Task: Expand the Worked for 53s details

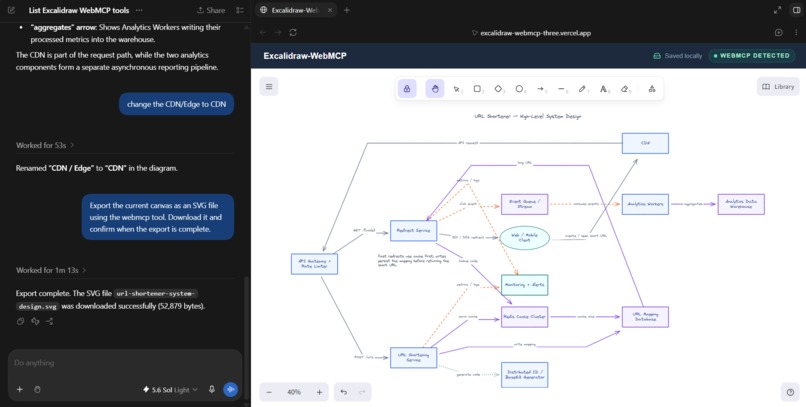Action: 45,145
